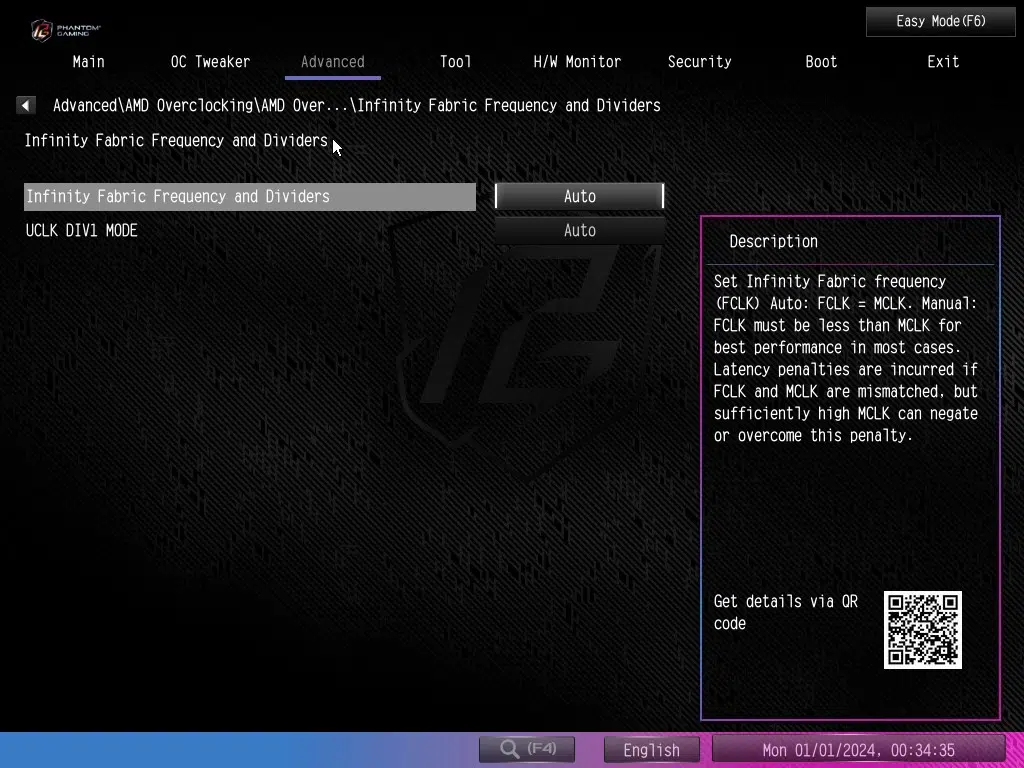Open UCLK DIV1 MODE Auto dropdown

point(579,231)
